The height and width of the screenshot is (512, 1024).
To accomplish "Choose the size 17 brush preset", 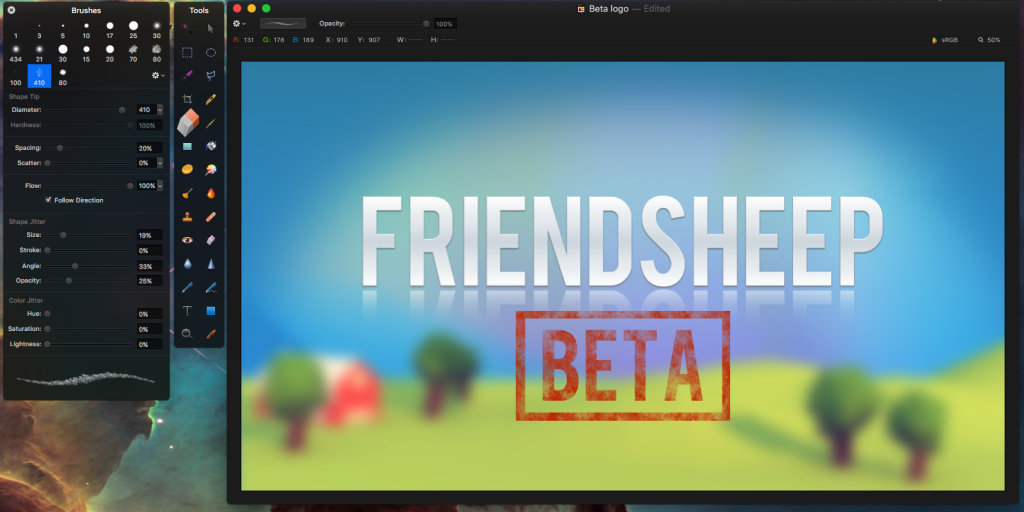I will pos(110,30).
